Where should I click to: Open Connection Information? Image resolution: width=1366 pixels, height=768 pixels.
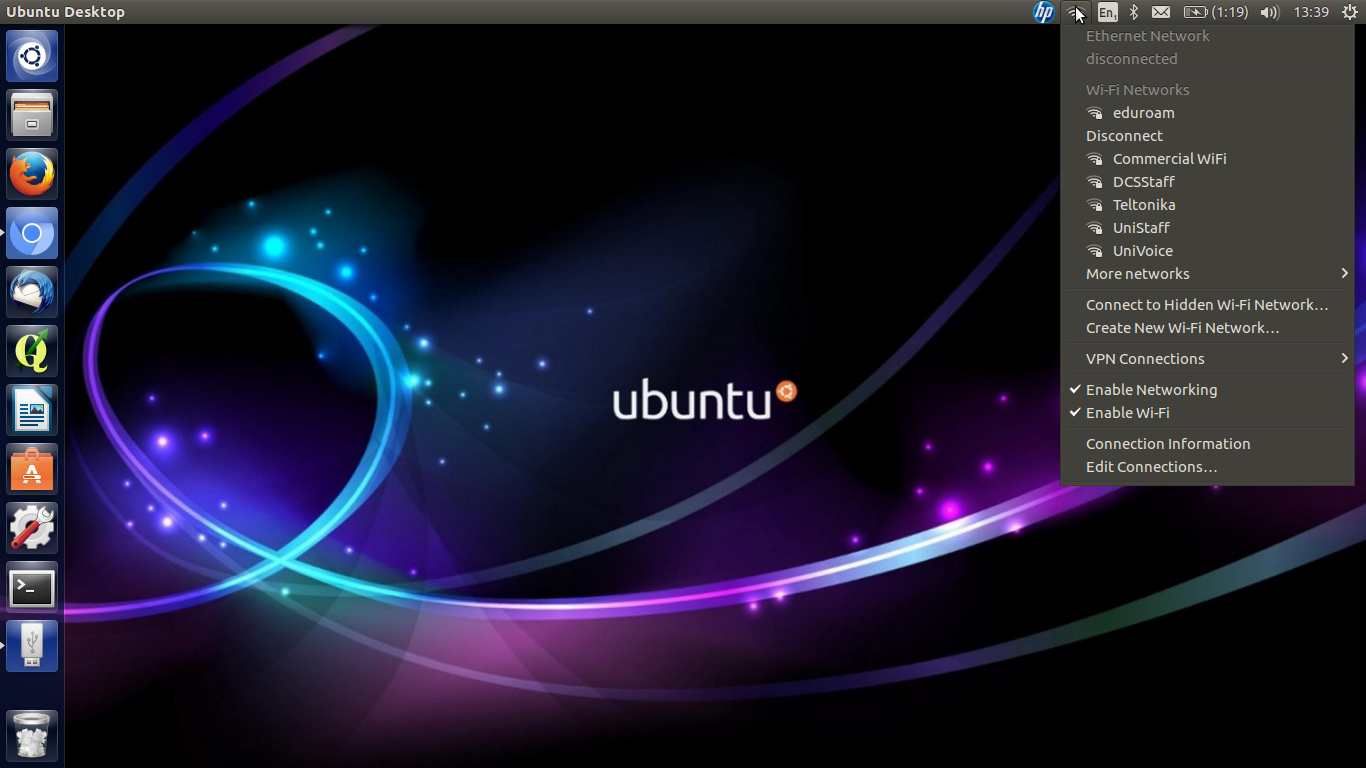click(x=1207, y=444)
